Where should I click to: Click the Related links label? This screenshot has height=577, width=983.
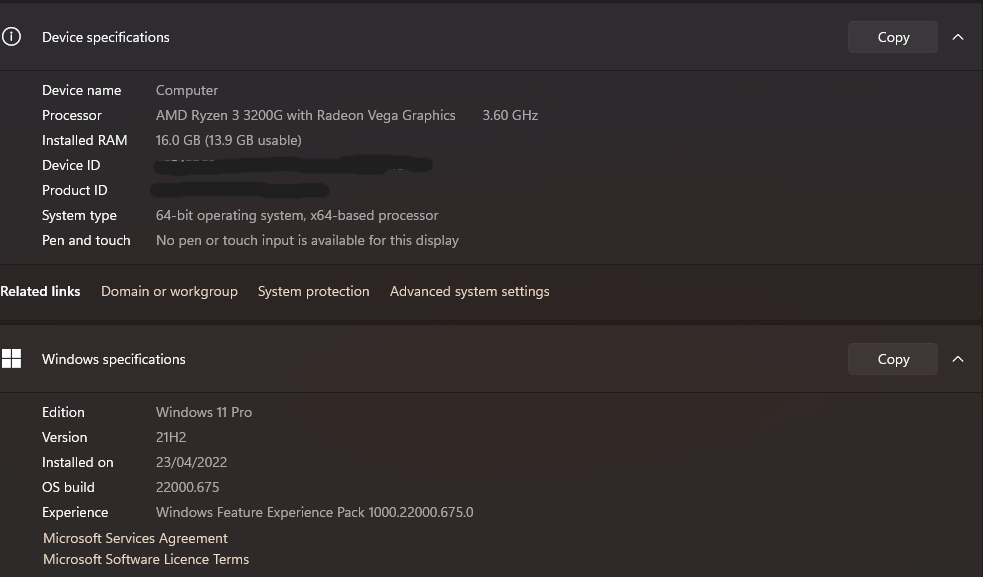point(40,292)
